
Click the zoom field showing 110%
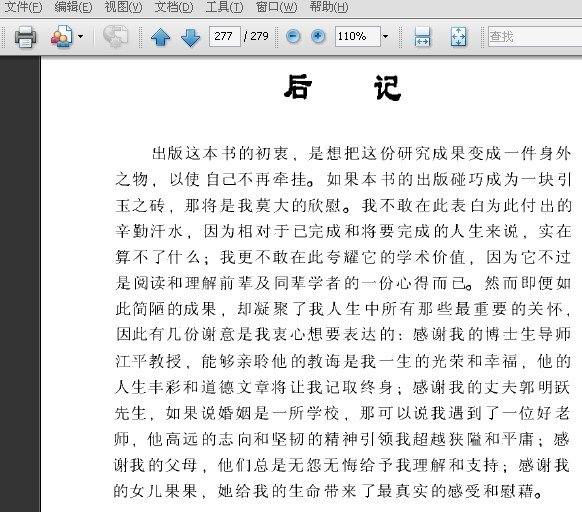(357, 36)
